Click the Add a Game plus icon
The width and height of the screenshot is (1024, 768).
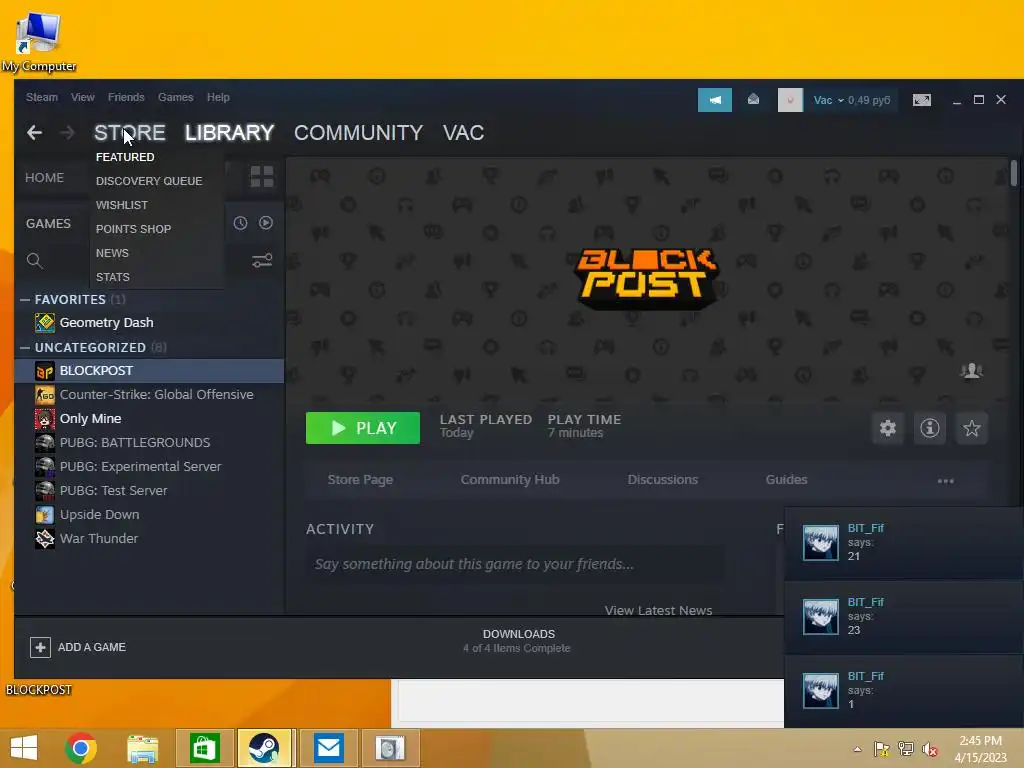click(40, 647)
